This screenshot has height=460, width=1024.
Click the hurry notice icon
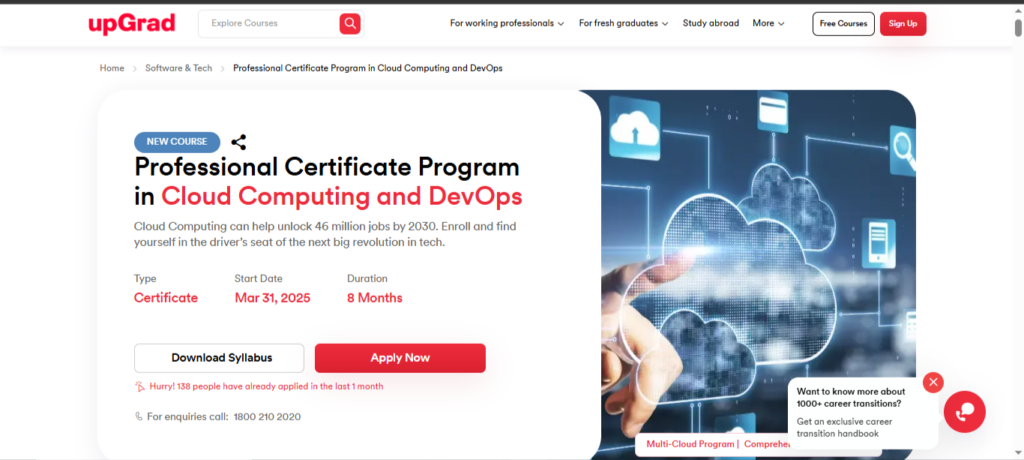coord(139,386)
